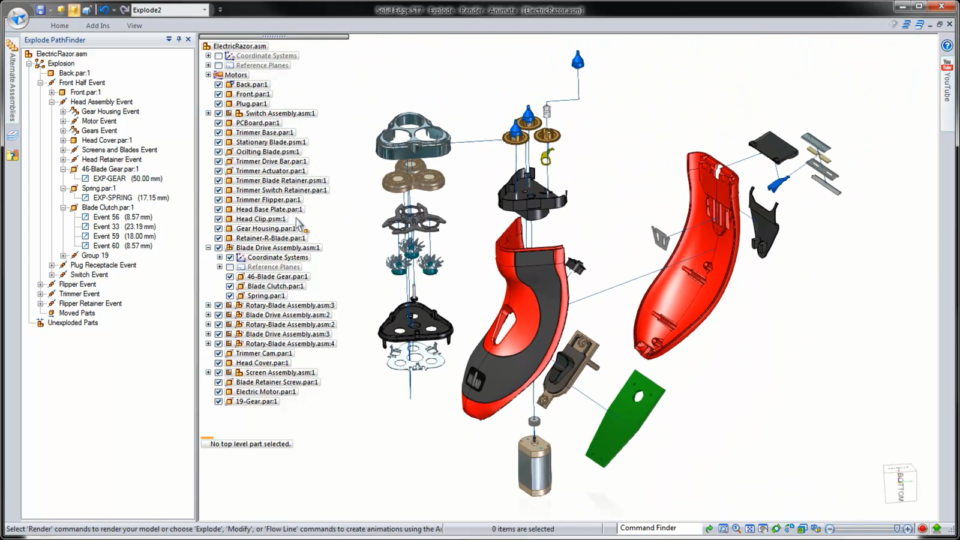The width and height of the screenshot is (960, 540).
Task: Click the Undo arrow icon
Action: [102, 9]
